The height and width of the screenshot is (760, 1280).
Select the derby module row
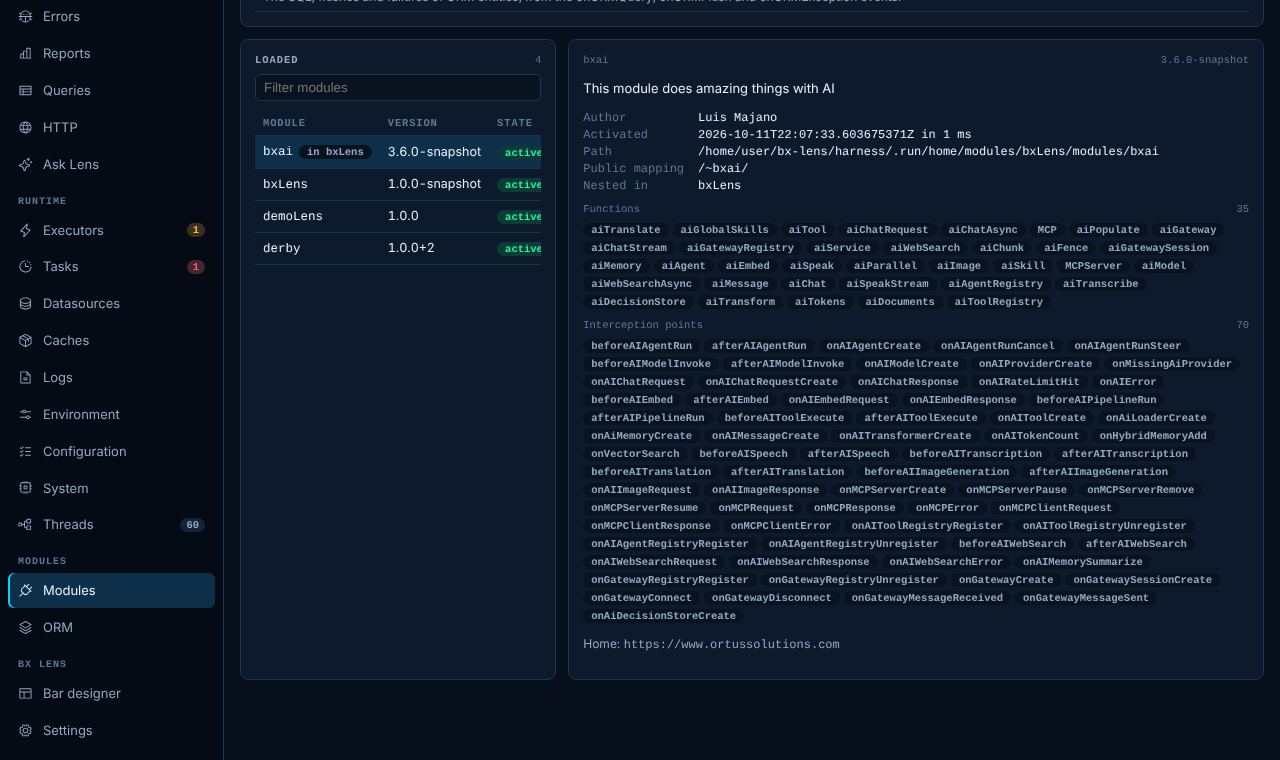pyautogui.click(x=398, y=248)
